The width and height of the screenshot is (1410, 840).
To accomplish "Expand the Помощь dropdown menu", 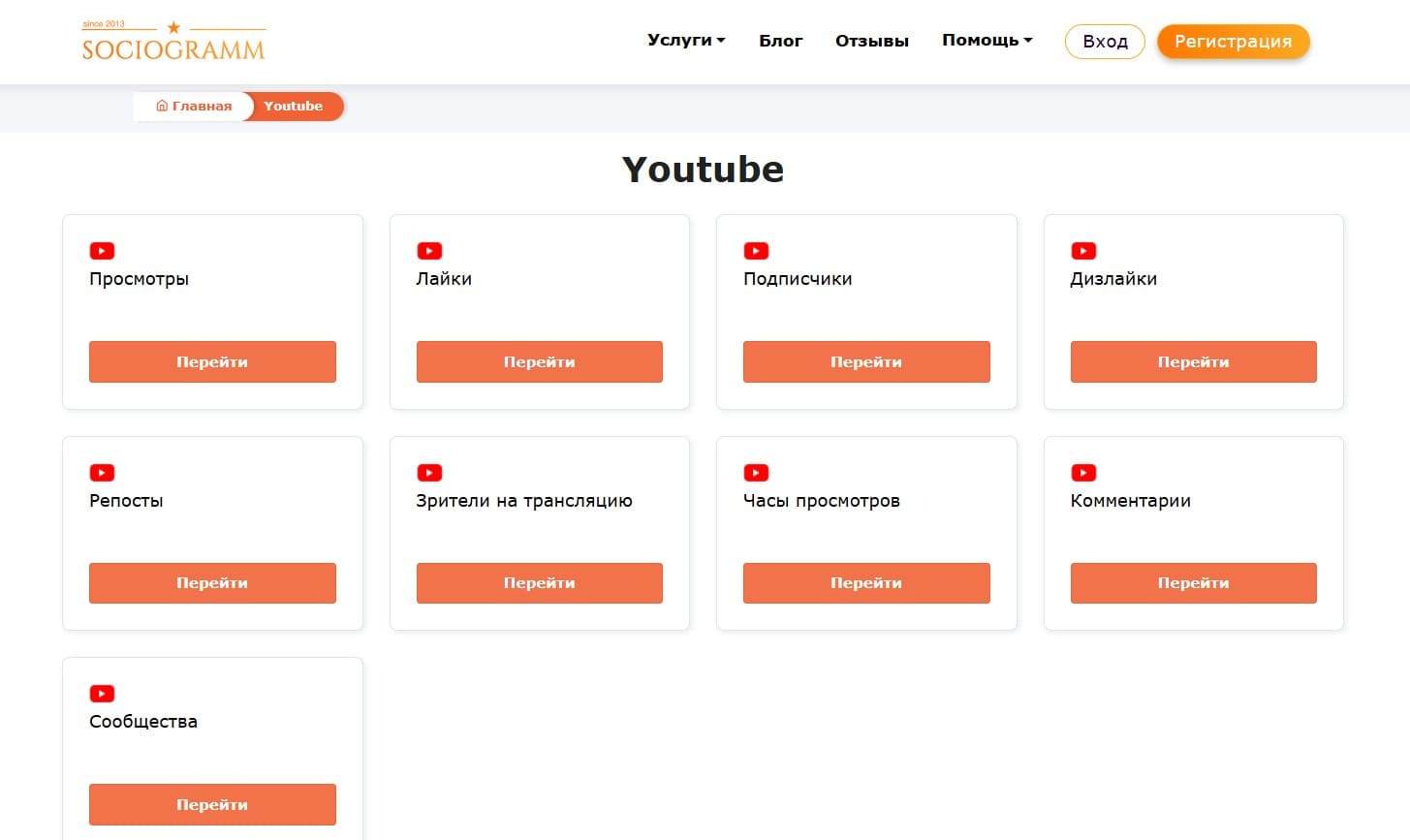I will tap(987, 41).
